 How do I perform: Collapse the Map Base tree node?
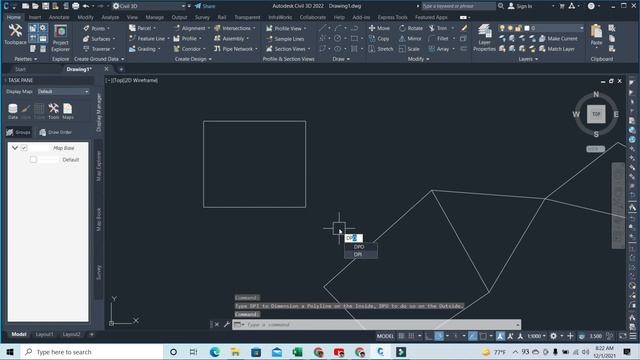[x=15, y=148]
